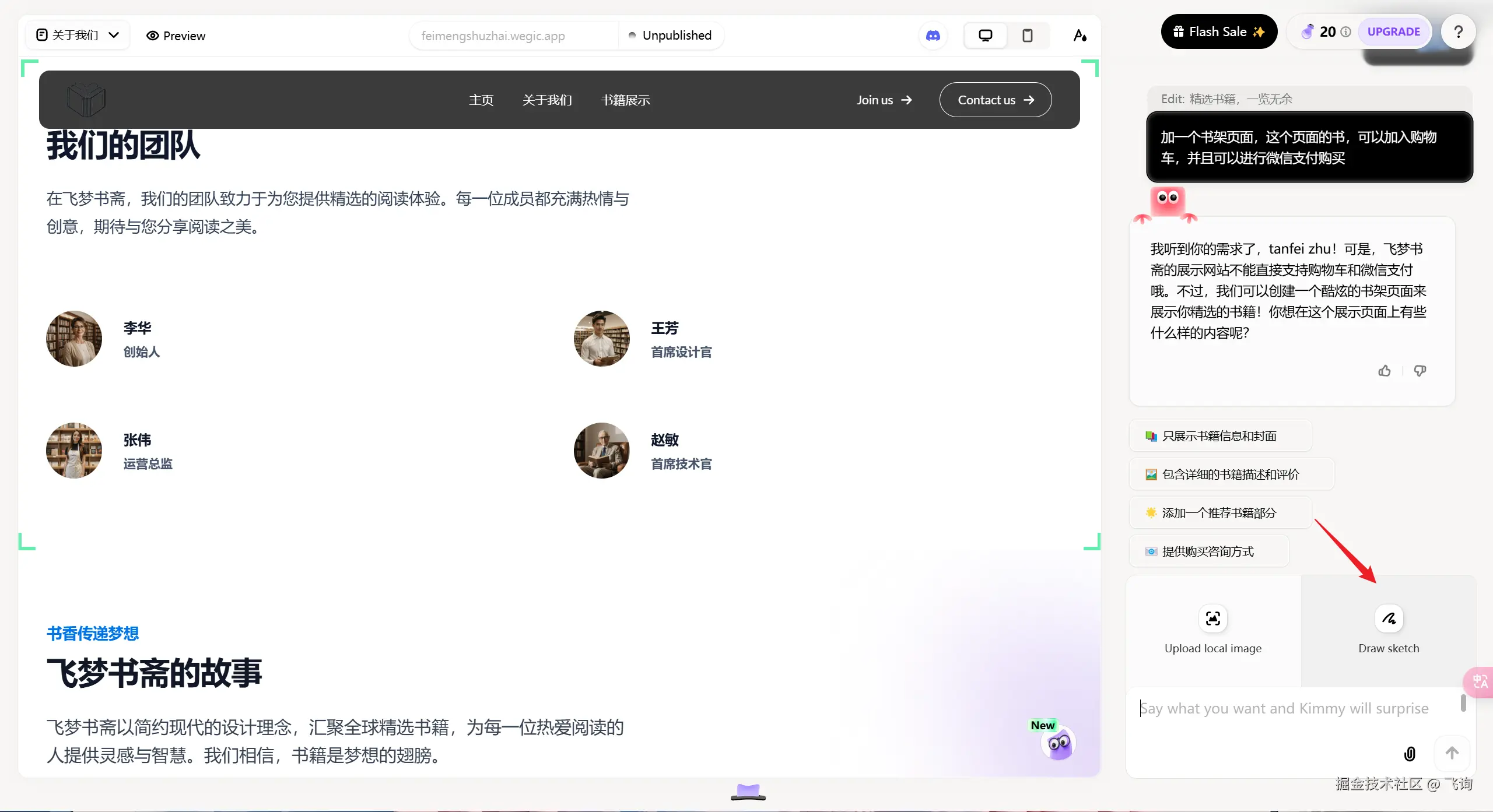Viewport: 1493px width, 812px height.
Task: Open the Discord community icon
Action: (933, 36)
